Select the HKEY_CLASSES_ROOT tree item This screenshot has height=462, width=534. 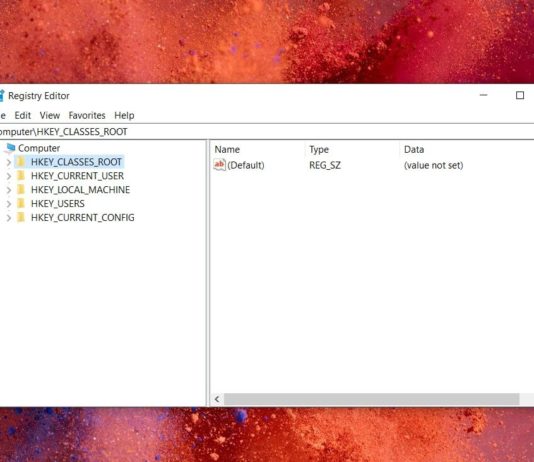[76, 162]
